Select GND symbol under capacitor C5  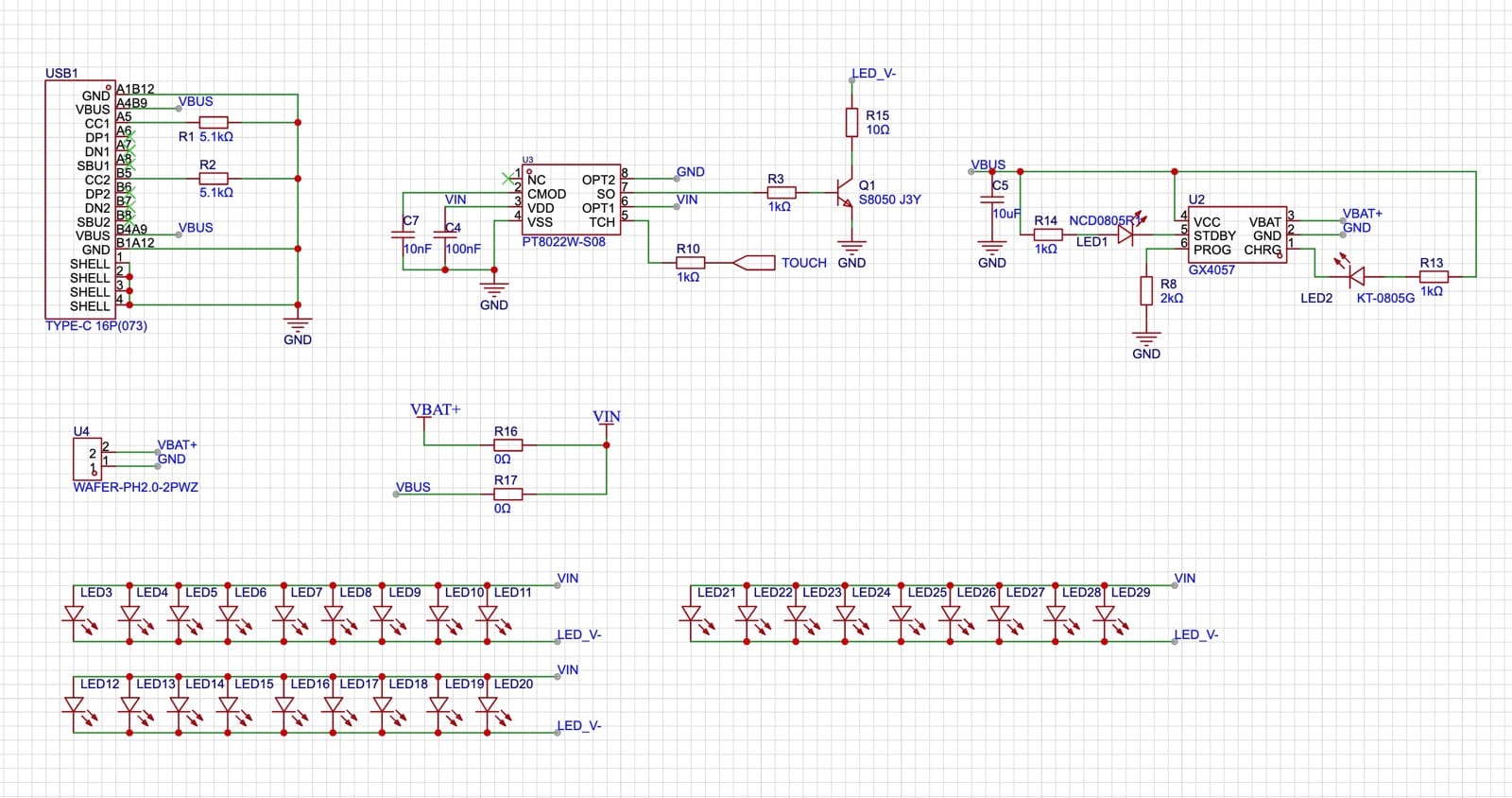coord(992,250)
